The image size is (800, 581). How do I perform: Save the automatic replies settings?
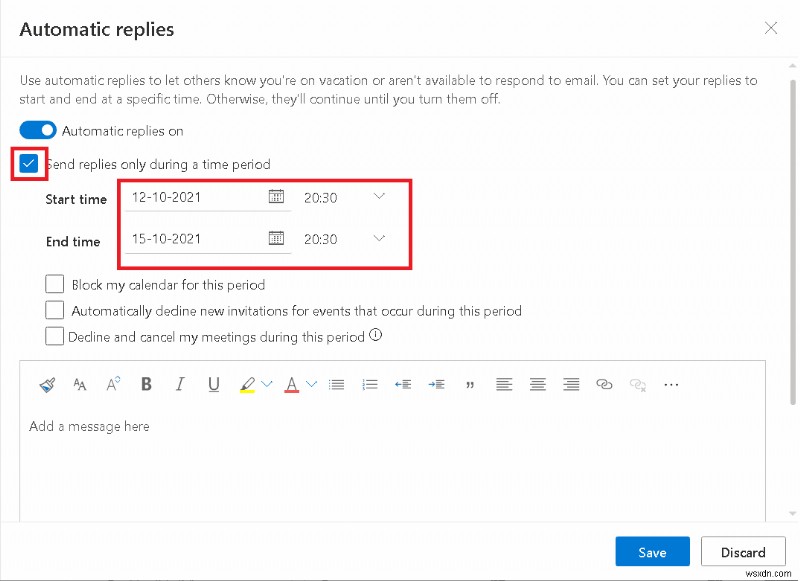(x=652, y=552)
